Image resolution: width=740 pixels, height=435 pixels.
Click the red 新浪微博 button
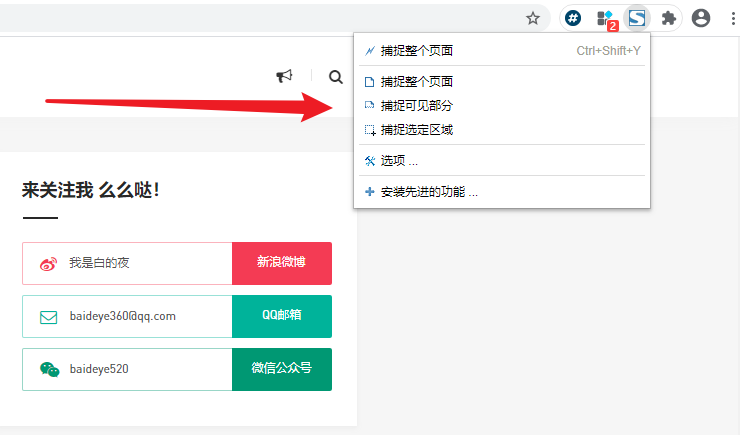pos(282,263)
